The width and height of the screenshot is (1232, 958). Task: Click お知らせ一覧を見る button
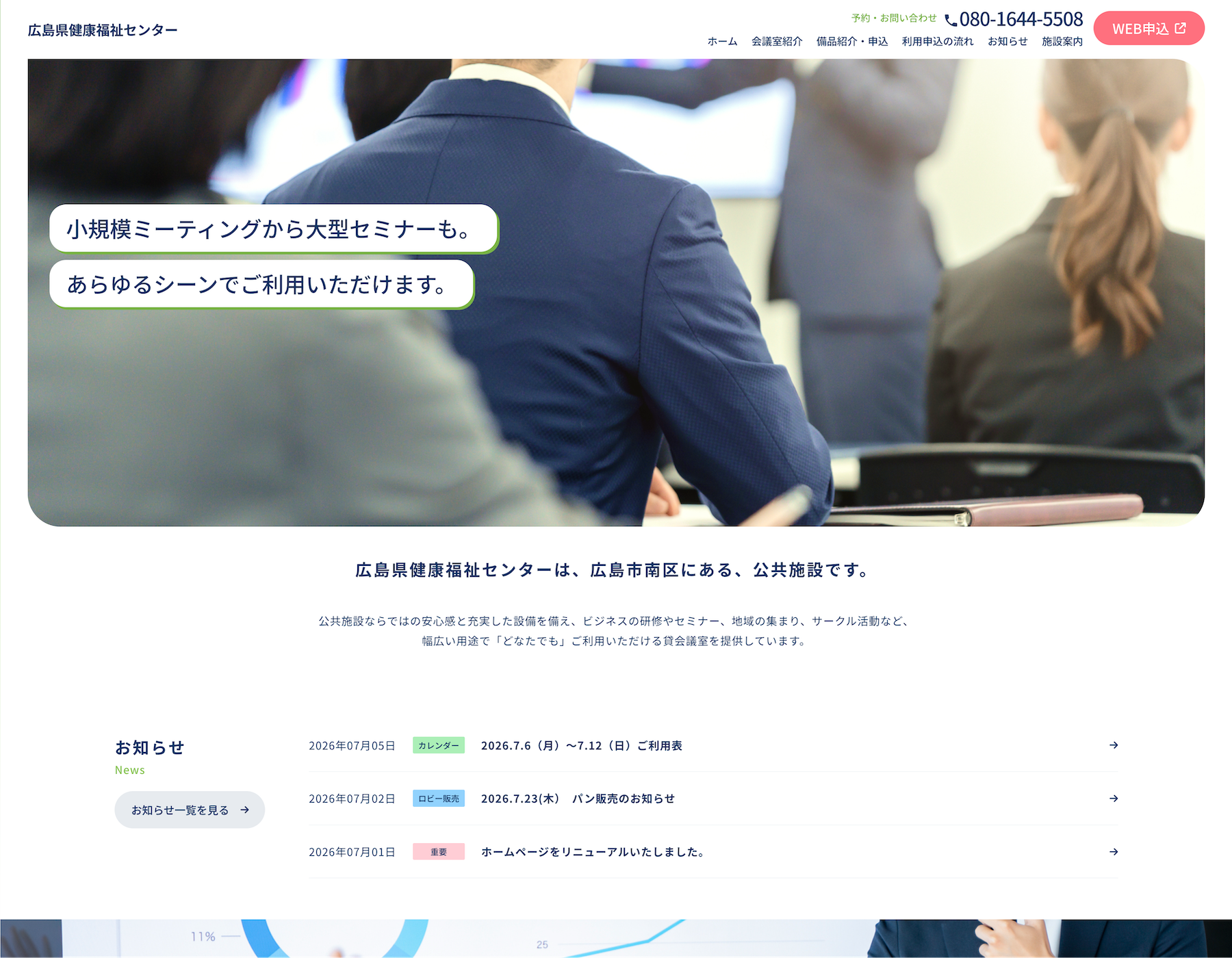190,810
